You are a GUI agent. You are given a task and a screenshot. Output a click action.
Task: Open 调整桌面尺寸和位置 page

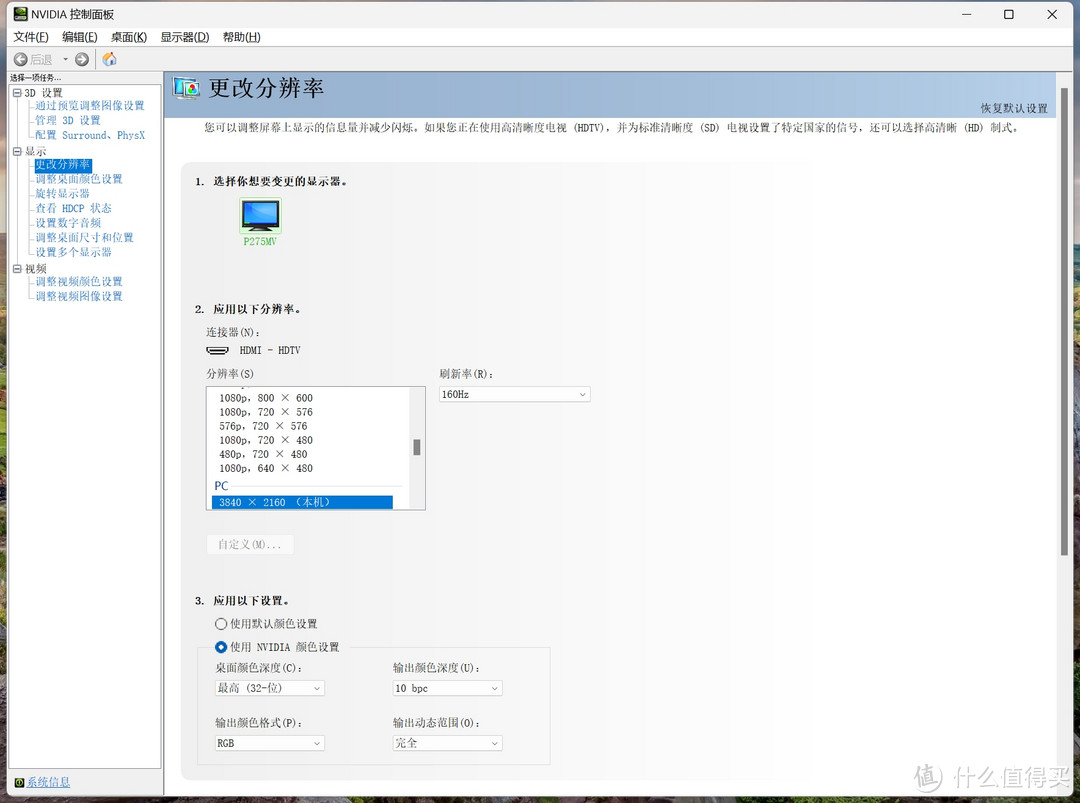(84, 238)
